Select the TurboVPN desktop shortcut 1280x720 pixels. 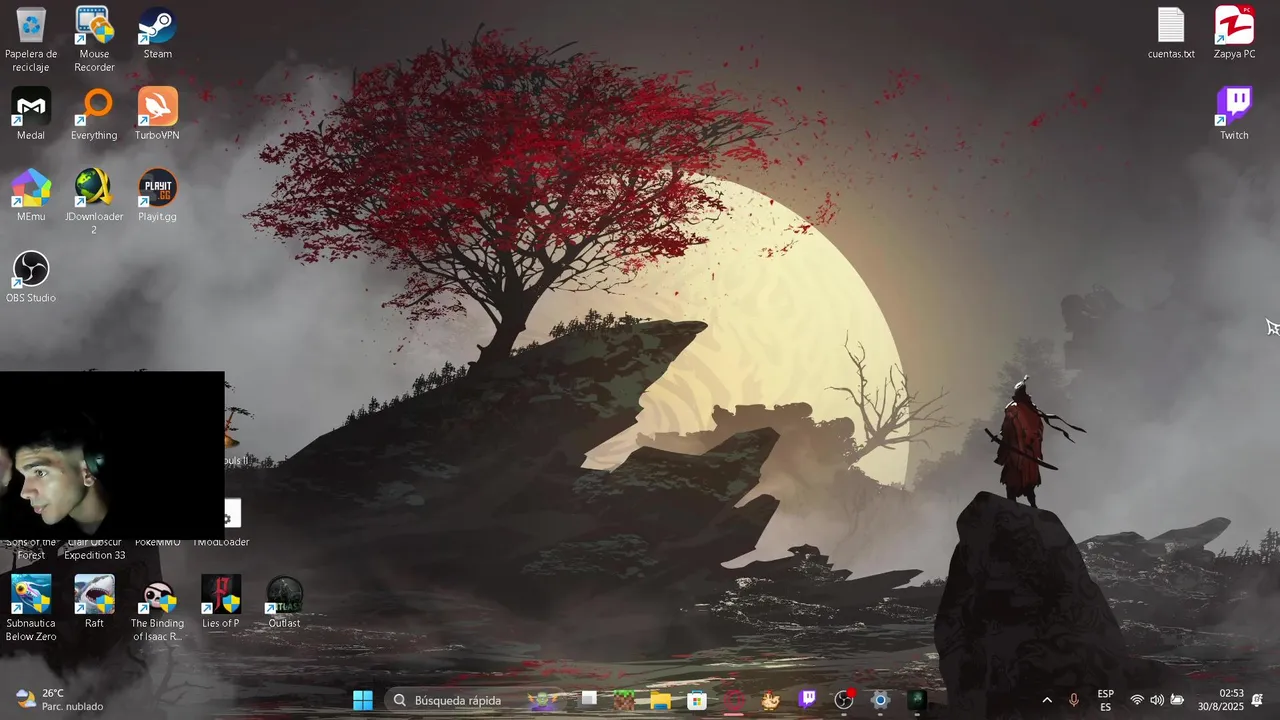[x=158, y=114]
